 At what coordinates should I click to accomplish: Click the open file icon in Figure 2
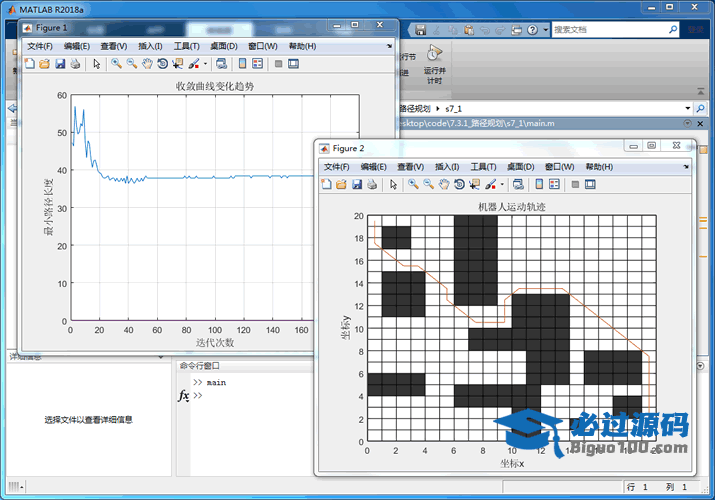click(341, 184)
